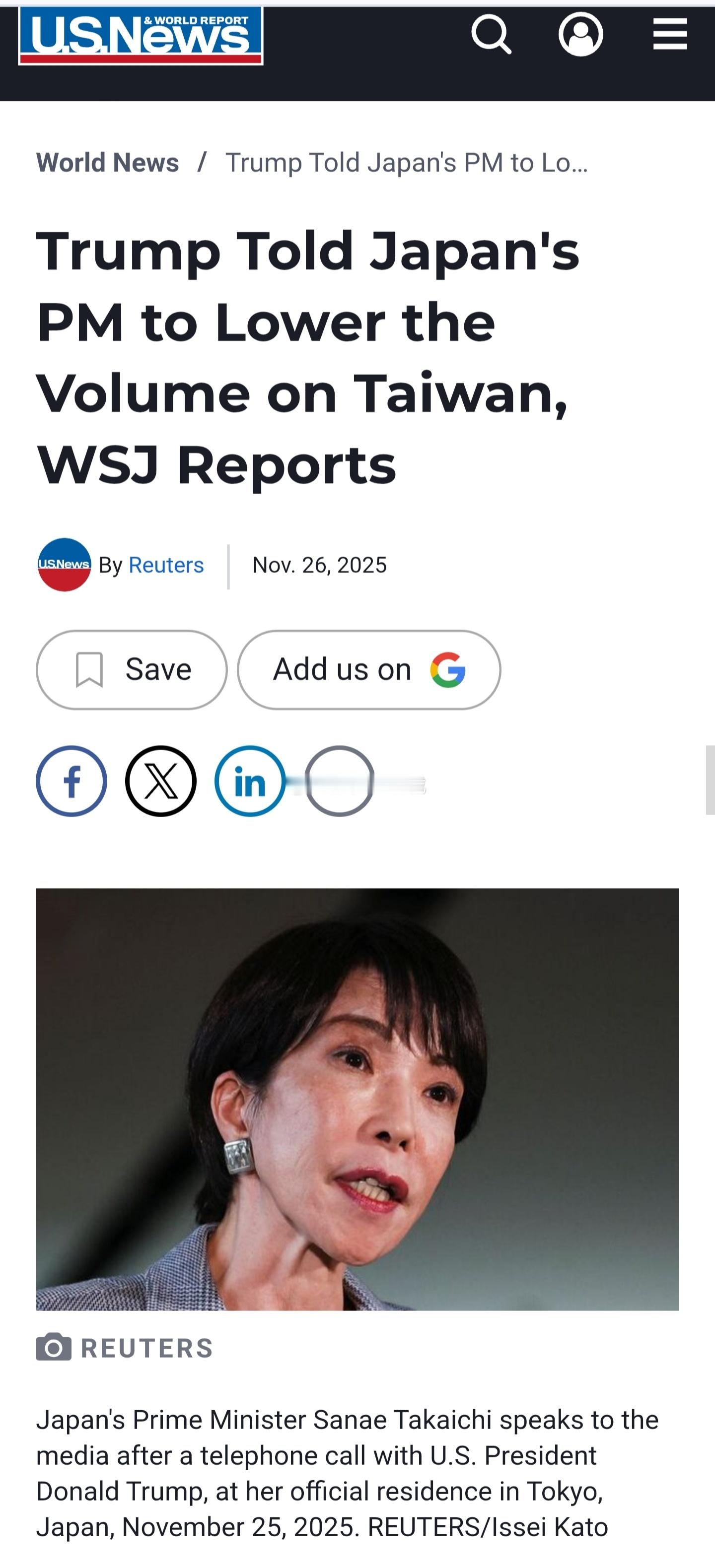
Task: Tap the Reuters camera credit icon
Action: pos(54,1348)
